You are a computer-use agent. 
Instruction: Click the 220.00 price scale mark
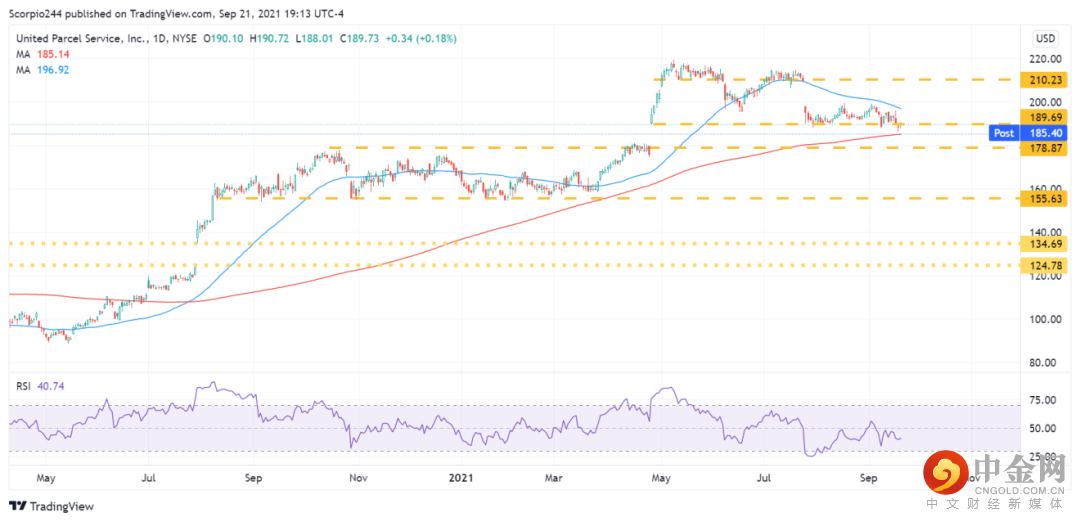coord(1045,59)
